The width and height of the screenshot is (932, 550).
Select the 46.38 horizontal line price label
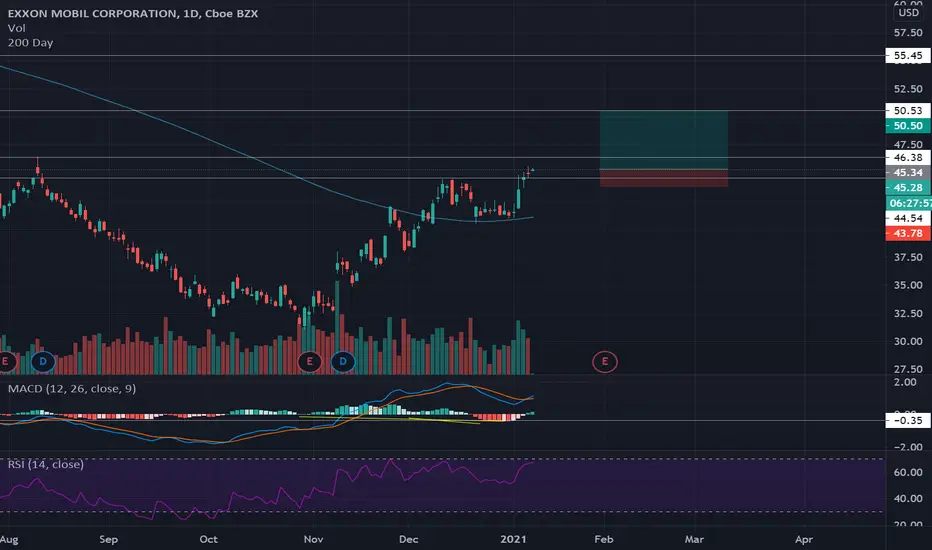(908, 158)
